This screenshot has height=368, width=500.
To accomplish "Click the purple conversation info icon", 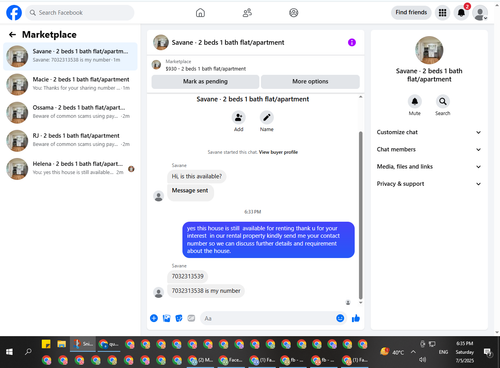I will tap(352, 42).
